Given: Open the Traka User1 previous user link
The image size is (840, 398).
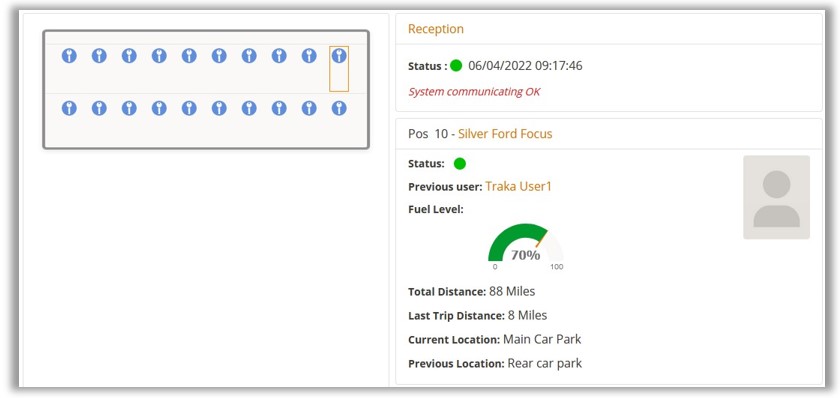Looking at the screenshot, I should click(x=518, y=186).
